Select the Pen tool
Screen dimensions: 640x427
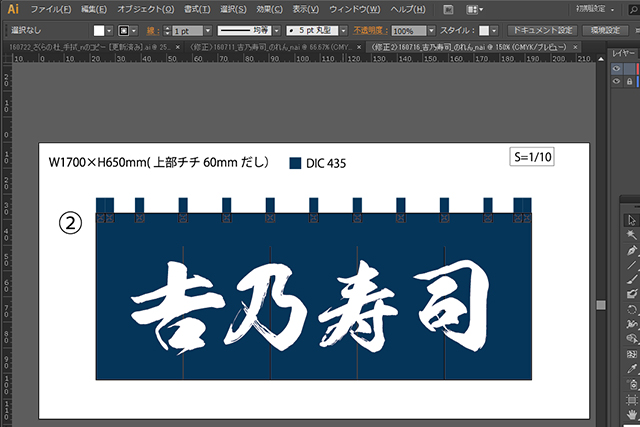pos(631,249)
